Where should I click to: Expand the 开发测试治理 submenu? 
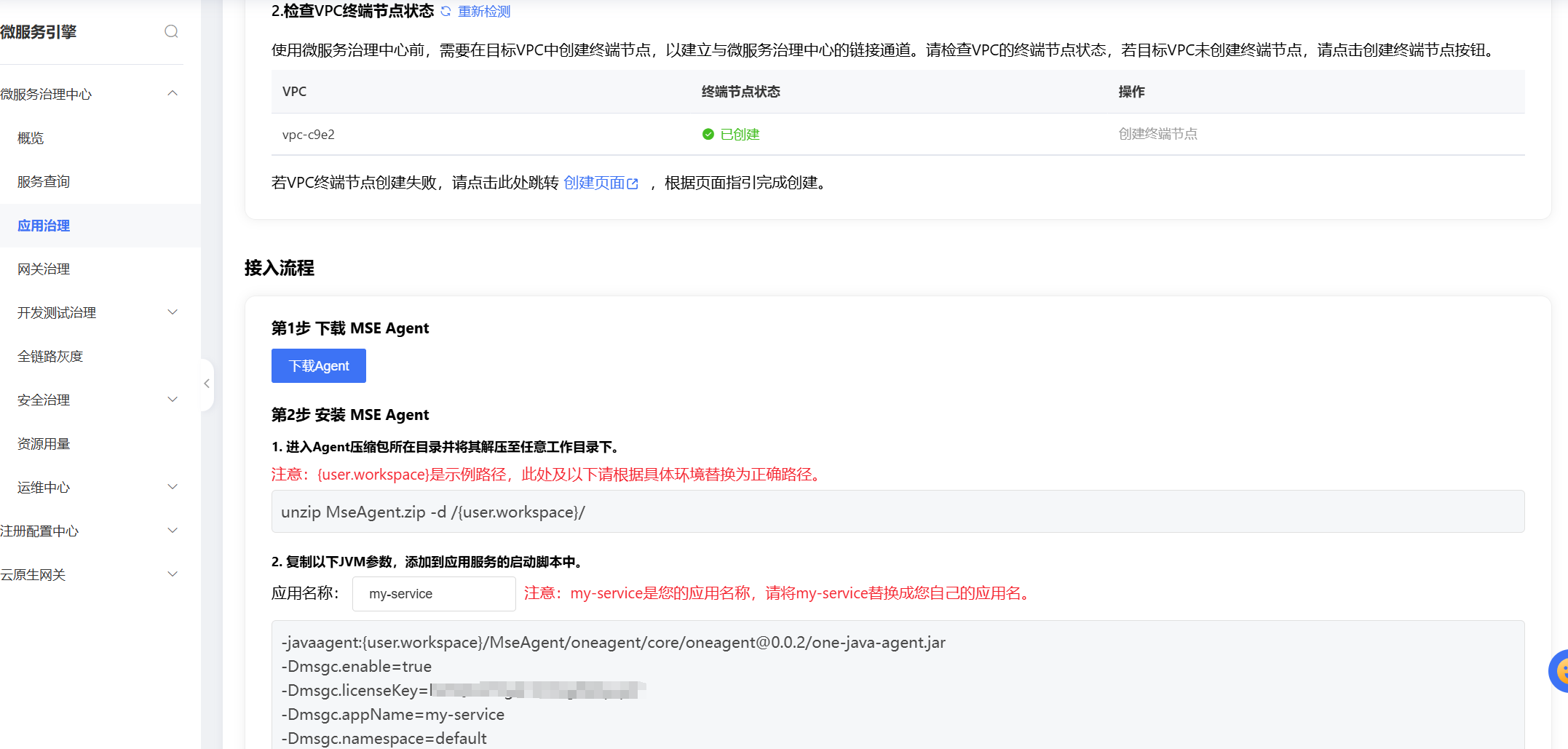click(173, 312)
